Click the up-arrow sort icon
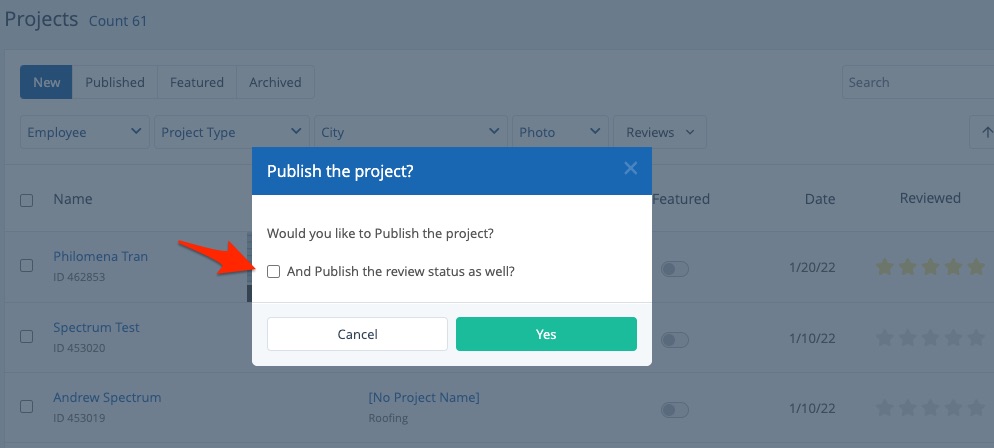 986,132
